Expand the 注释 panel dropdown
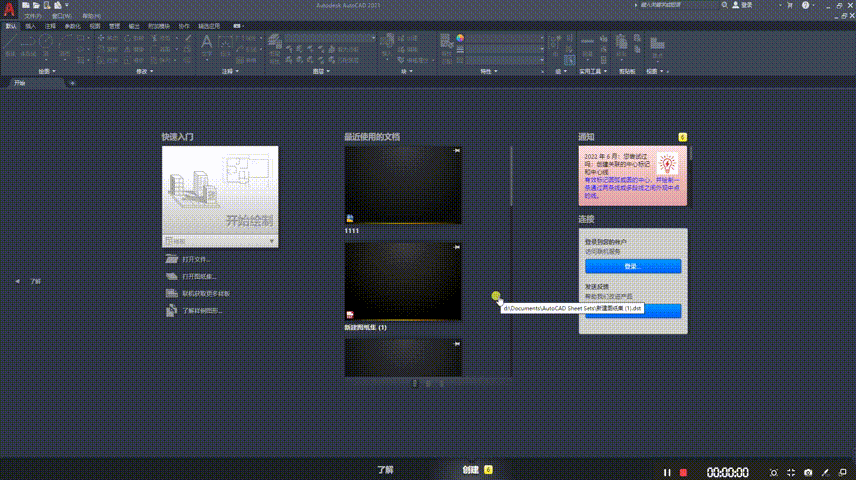This screenshot has height=480, width=856. tap(230, 72)
